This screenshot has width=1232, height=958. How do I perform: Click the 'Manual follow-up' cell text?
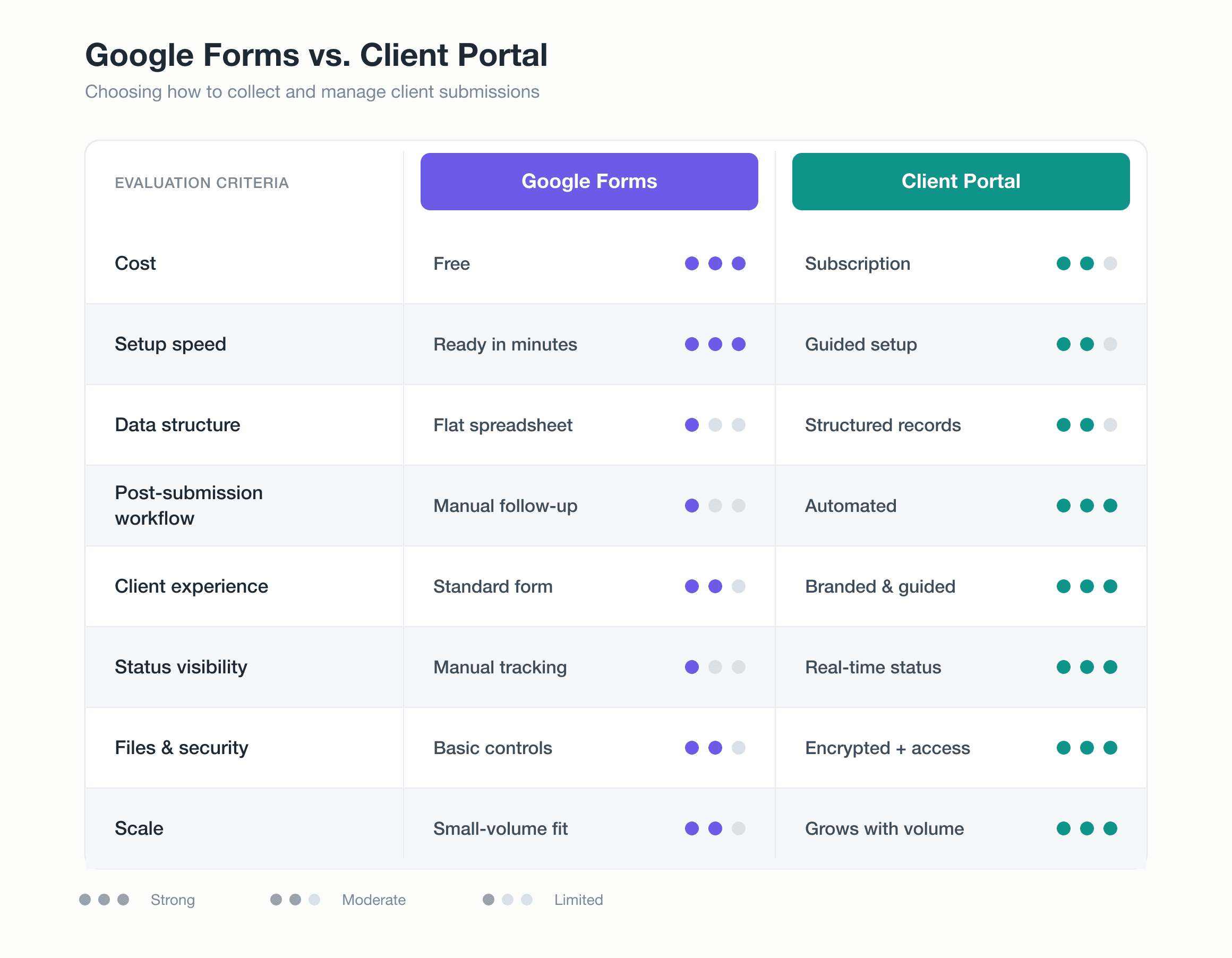505,506
